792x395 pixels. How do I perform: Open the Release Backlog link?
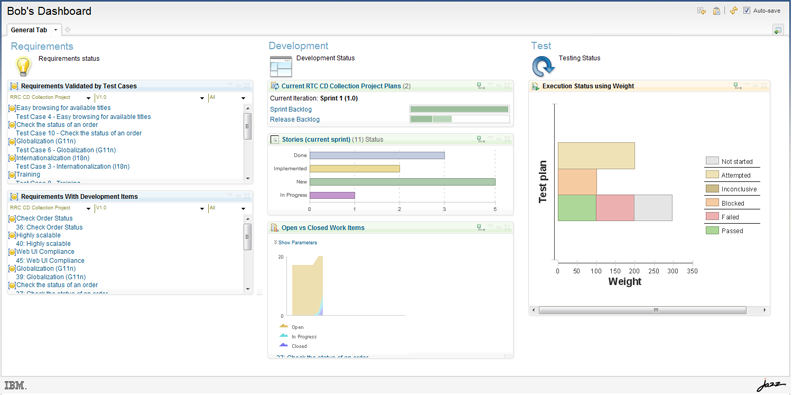coord(295,120)
